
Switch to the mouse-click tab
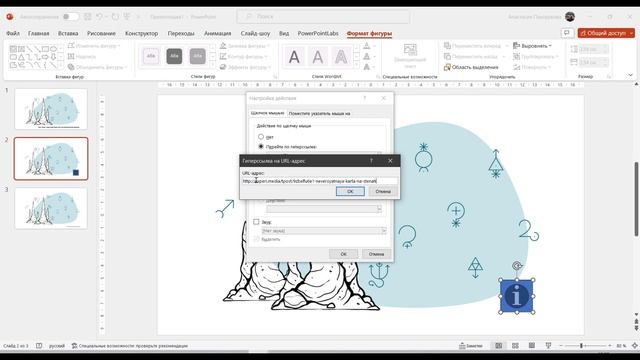(267, 113)
